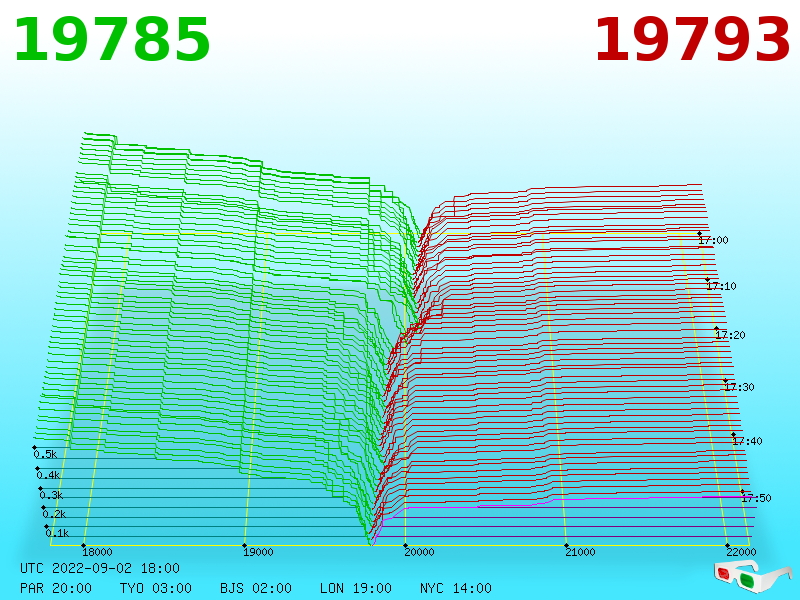
Task: Click the 0.5k depth axis label
Action: click(45, 454)
